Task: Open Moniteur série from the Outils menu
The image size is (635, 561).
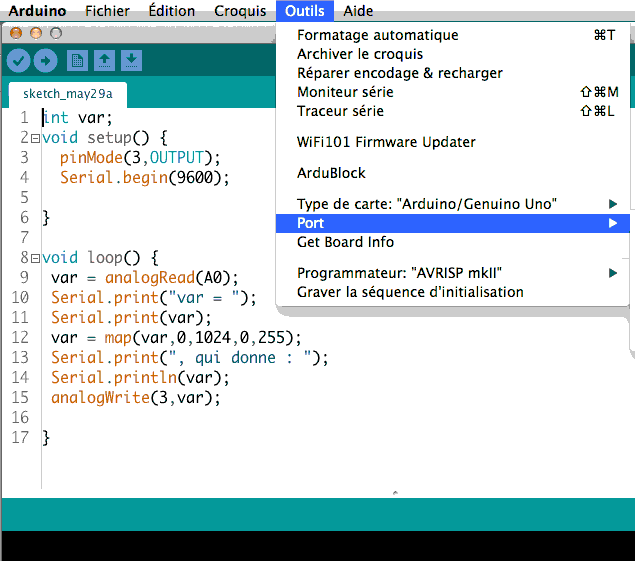Action: click(x=345, y=92)
